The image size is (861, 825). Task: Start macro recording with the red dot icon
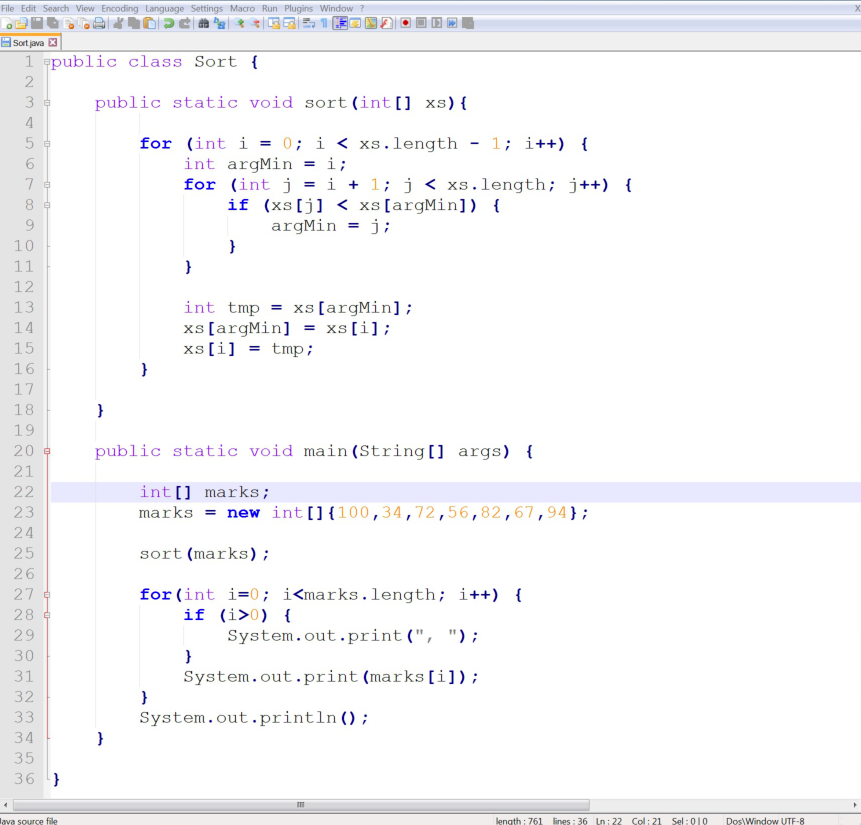[x=406, y=23]
